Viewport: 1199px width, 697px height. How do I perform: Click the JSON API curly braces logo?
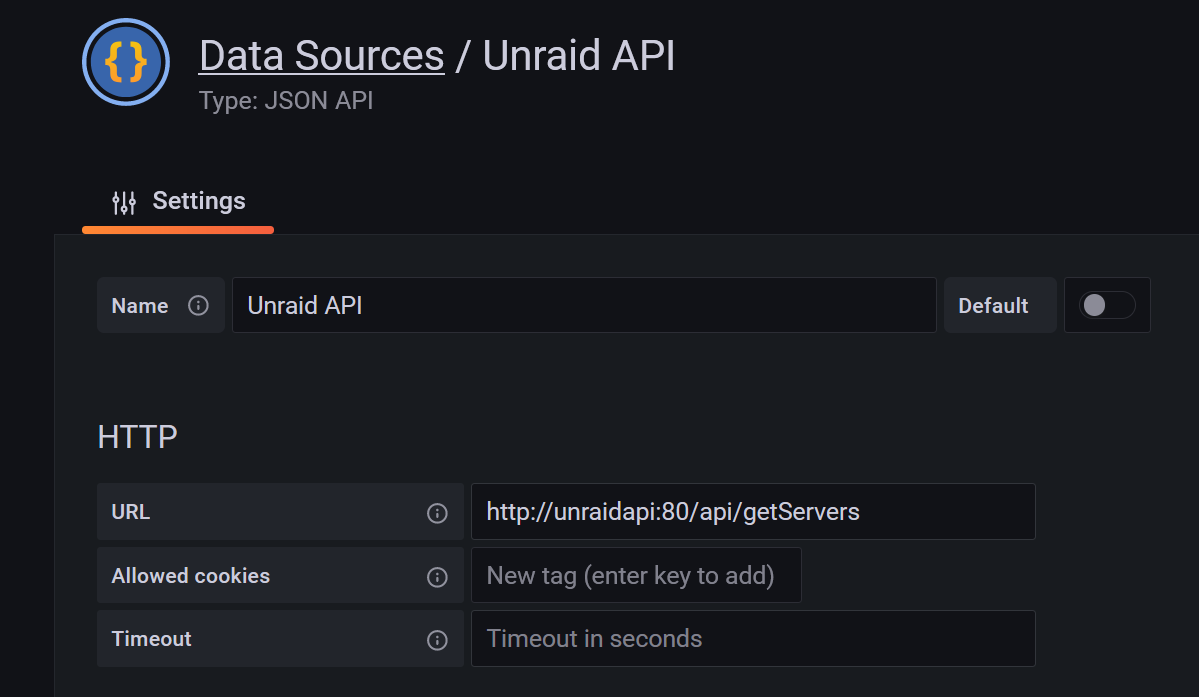click(x=126, y=62)
